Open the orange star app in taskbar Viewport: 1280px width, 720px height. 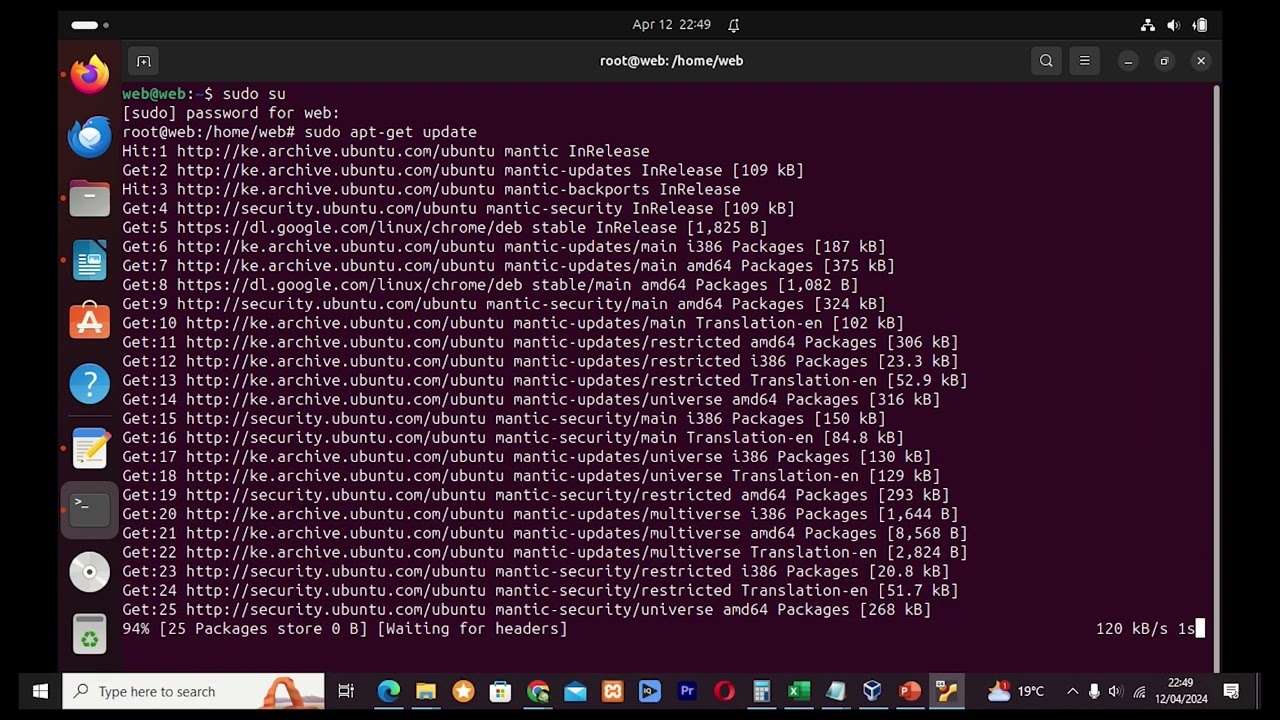pos(463,691)
